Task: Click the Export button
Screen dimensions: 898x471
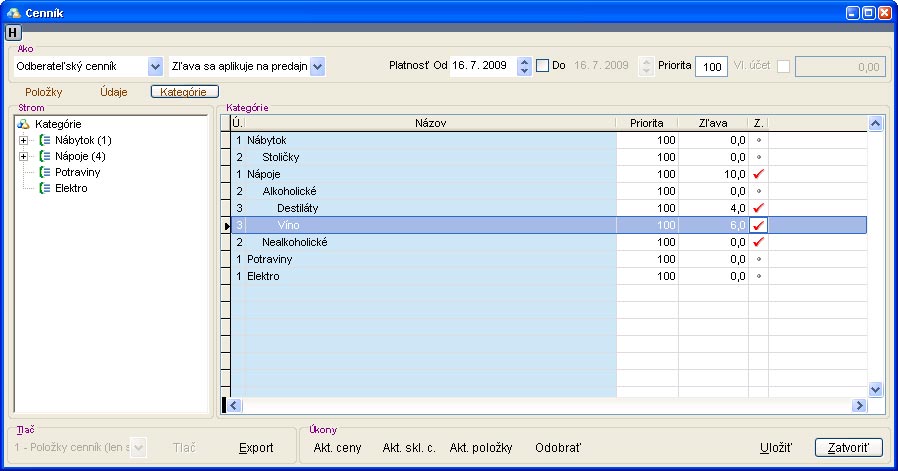Action: coord(256,448)
